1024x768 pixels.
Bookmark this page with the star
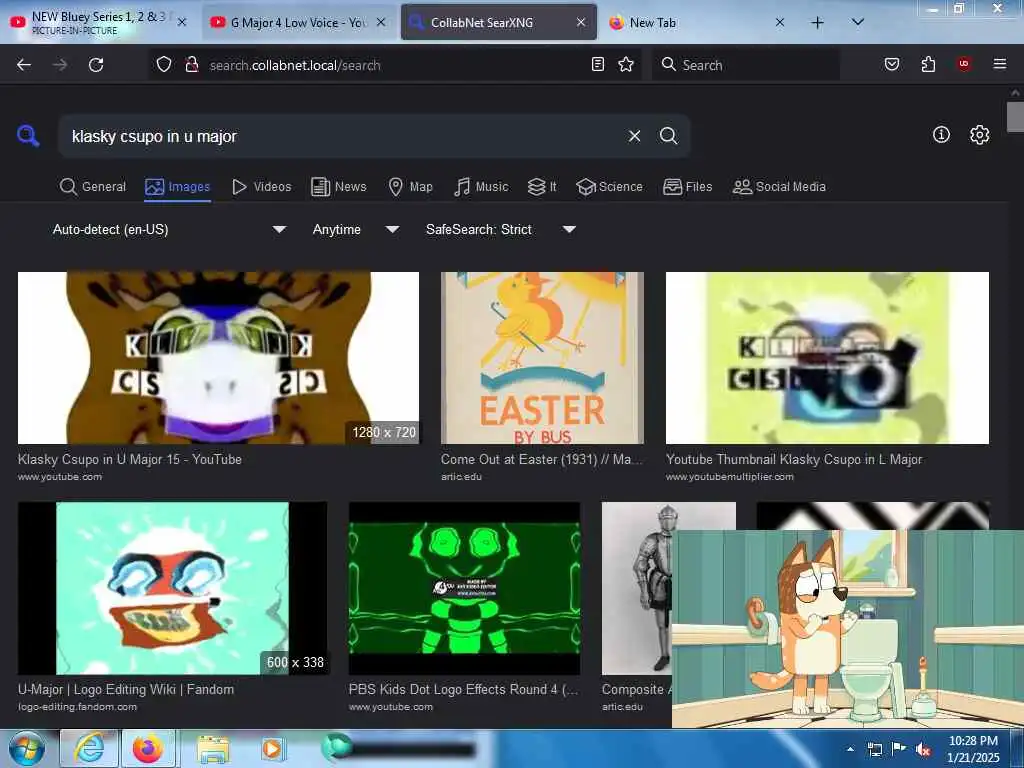626,64
